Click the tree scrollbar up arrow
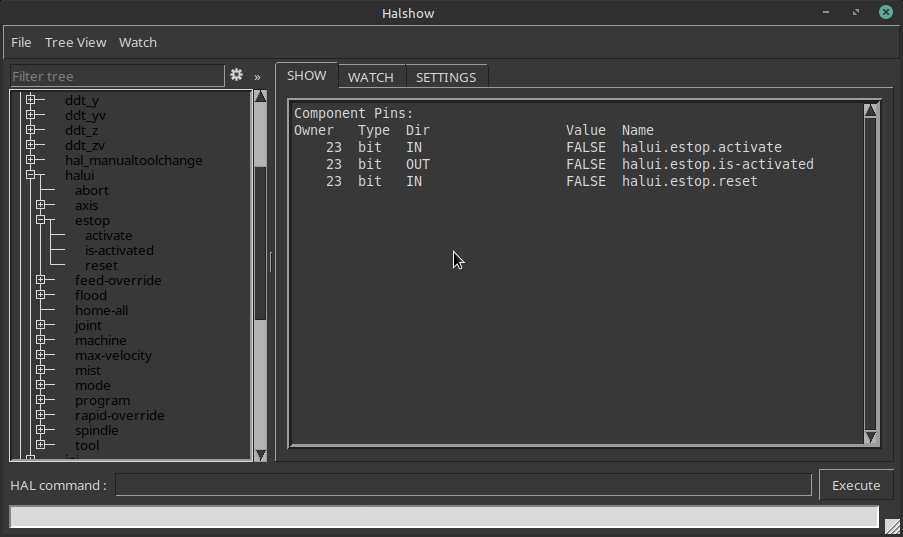This screenshot has width=903, height=537. 260,96
